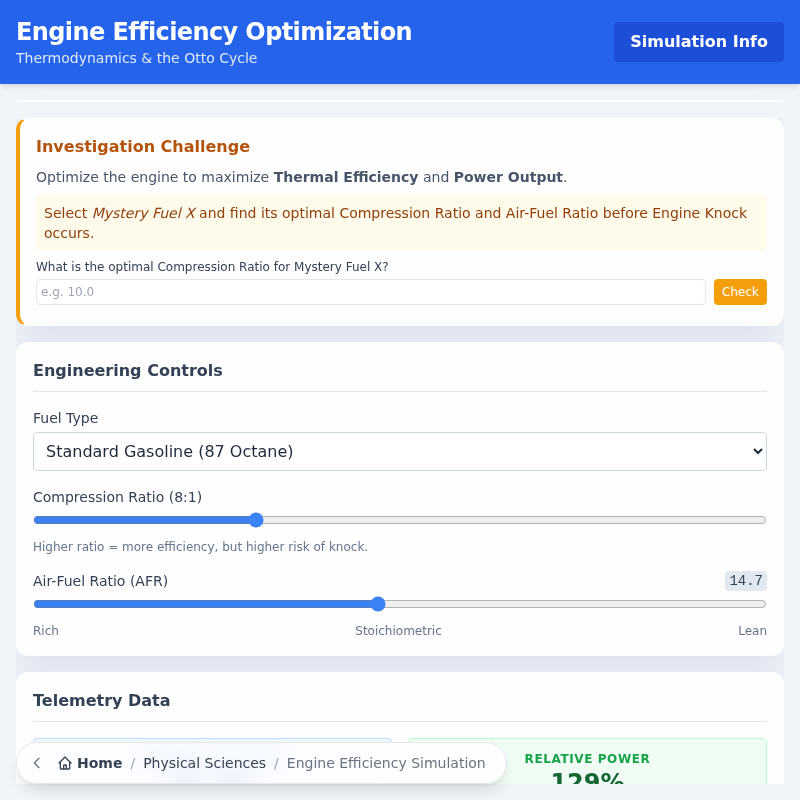Click the 14.7 AFR value badge
Image resolution: width=800 pixels, height=800 pixels.
tap(745, 580)
